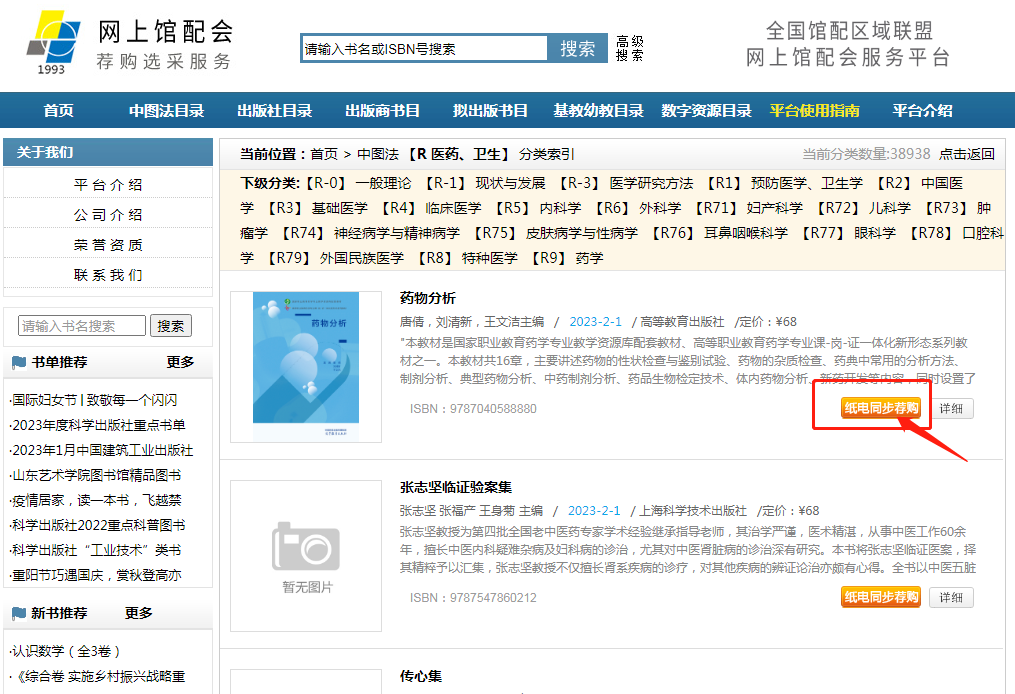The width and height of the screenshot is (1015, 694).
Task: Open 数字资源目录 menu item
Action: point(706,111)
